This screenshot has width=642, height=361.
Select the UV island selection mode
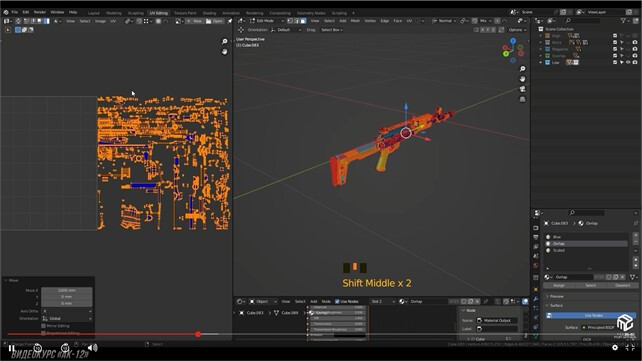(47, 21)
